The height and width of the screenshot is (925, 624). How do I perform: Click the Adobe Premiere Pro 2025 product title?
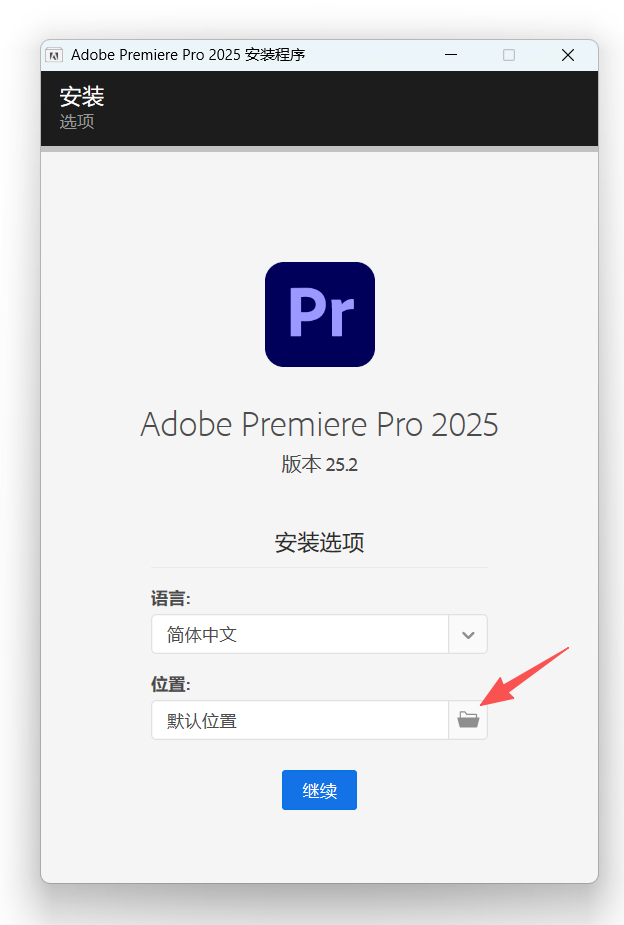pos(319,424)
